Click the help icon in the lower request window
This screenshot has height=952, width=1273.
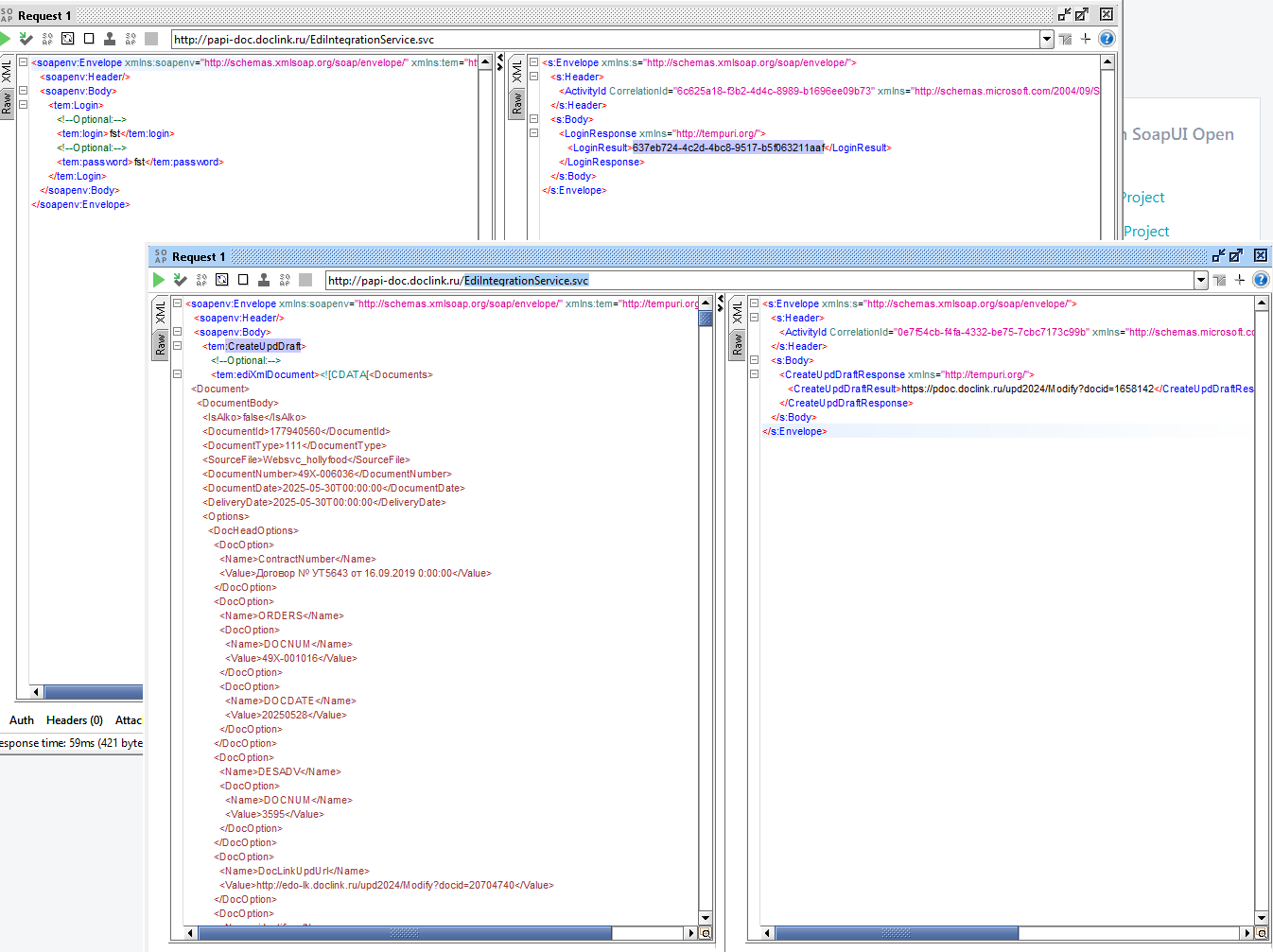coord(1261,280)
